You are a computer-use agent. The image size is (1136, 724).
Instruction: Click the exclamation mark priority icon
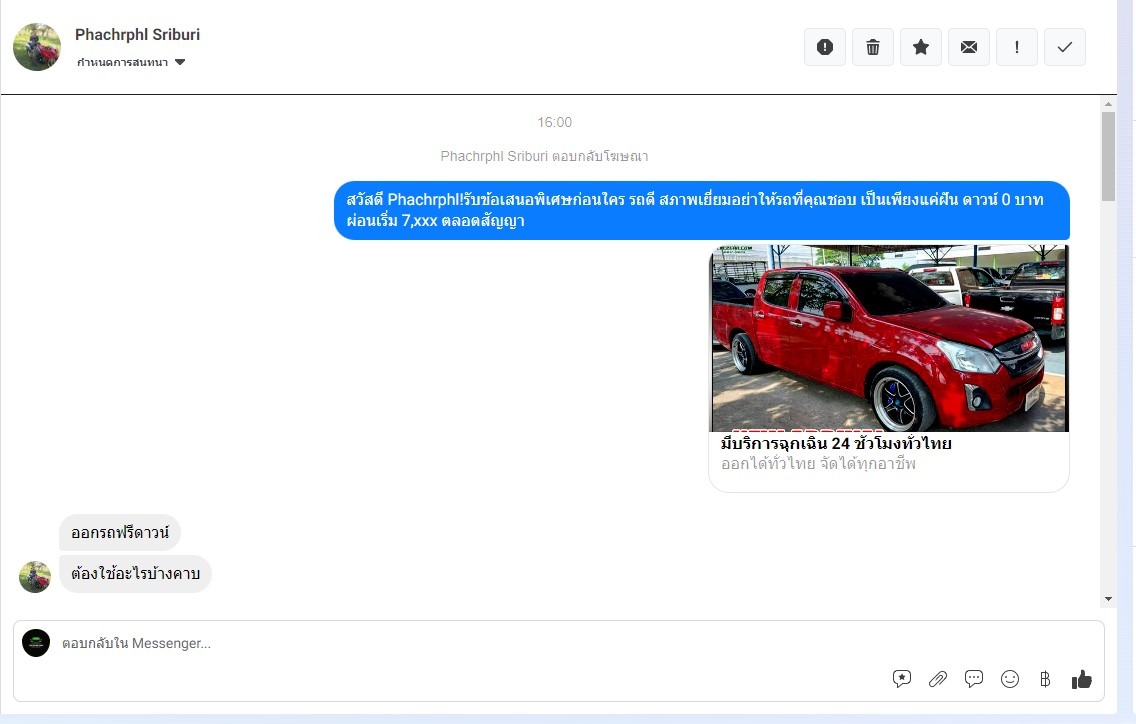click(x=1017, y=47)
